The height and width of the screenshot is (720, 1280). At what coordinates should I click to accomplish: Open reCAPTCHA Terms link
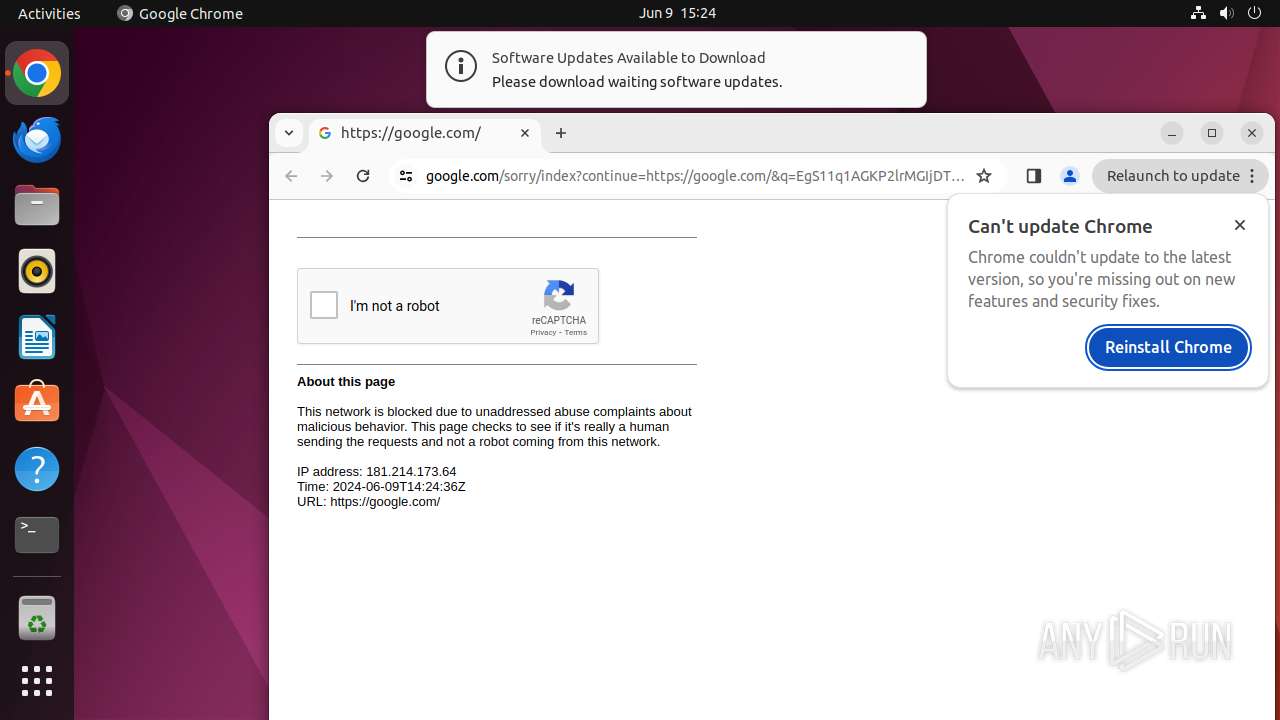[576, 333]
